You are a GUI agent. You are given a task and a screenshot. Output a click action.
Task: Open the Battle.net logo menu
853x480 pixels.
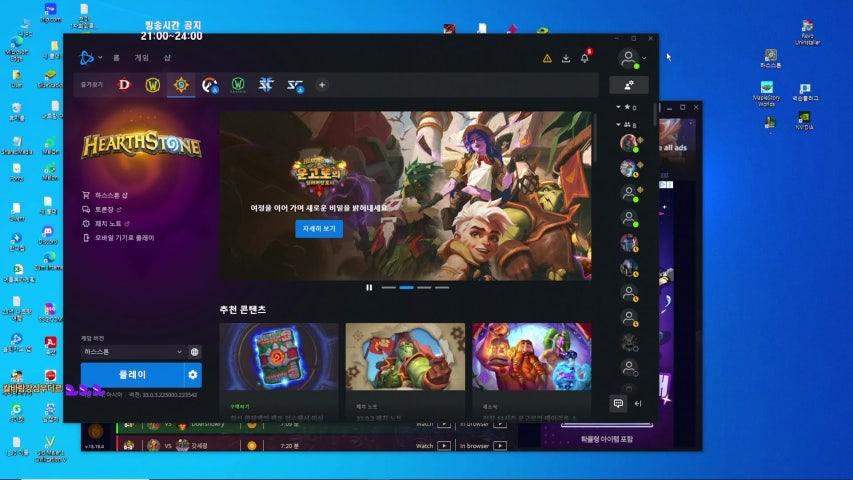tap(86, 57)
